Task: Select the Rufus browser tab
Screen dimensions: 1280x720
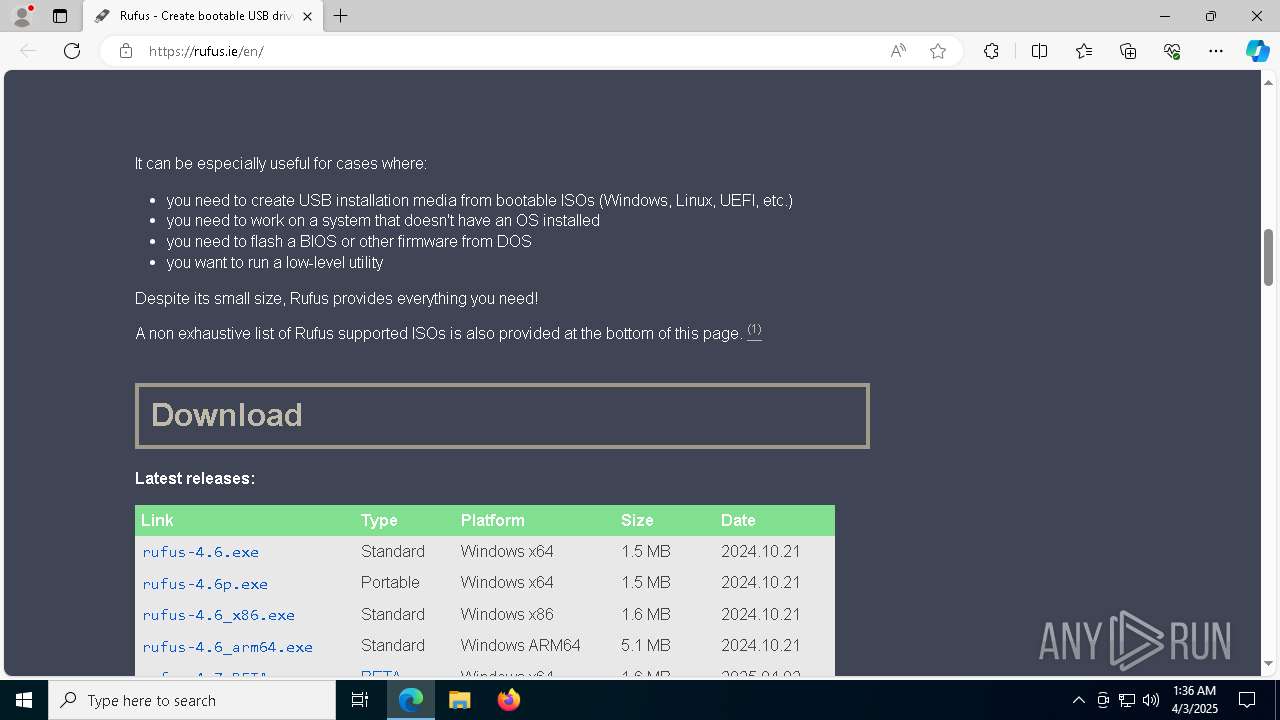Action: (x=204, y=16)
